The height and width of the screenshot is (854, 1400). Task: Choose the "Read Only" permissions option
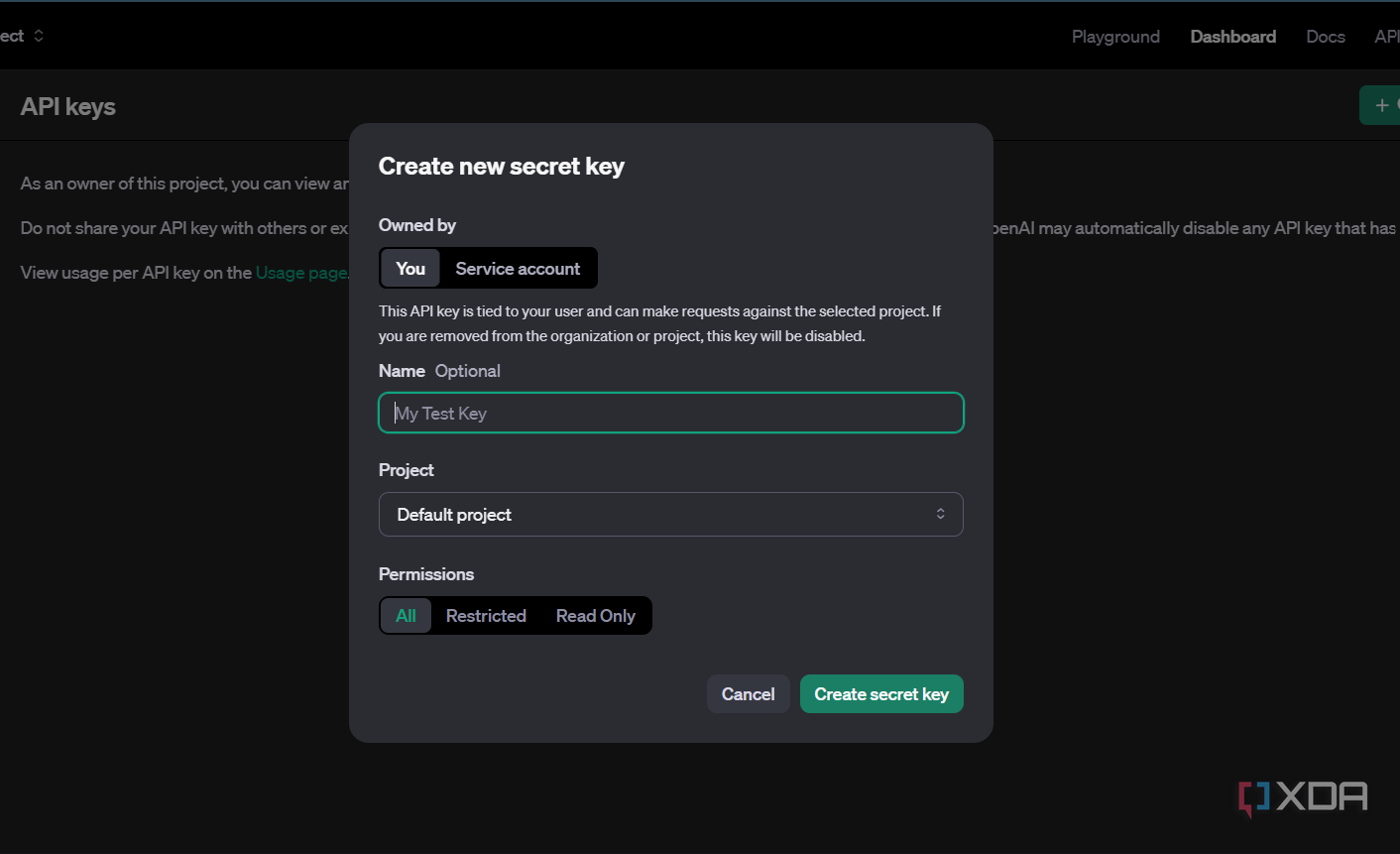click(x=596, y=616)
